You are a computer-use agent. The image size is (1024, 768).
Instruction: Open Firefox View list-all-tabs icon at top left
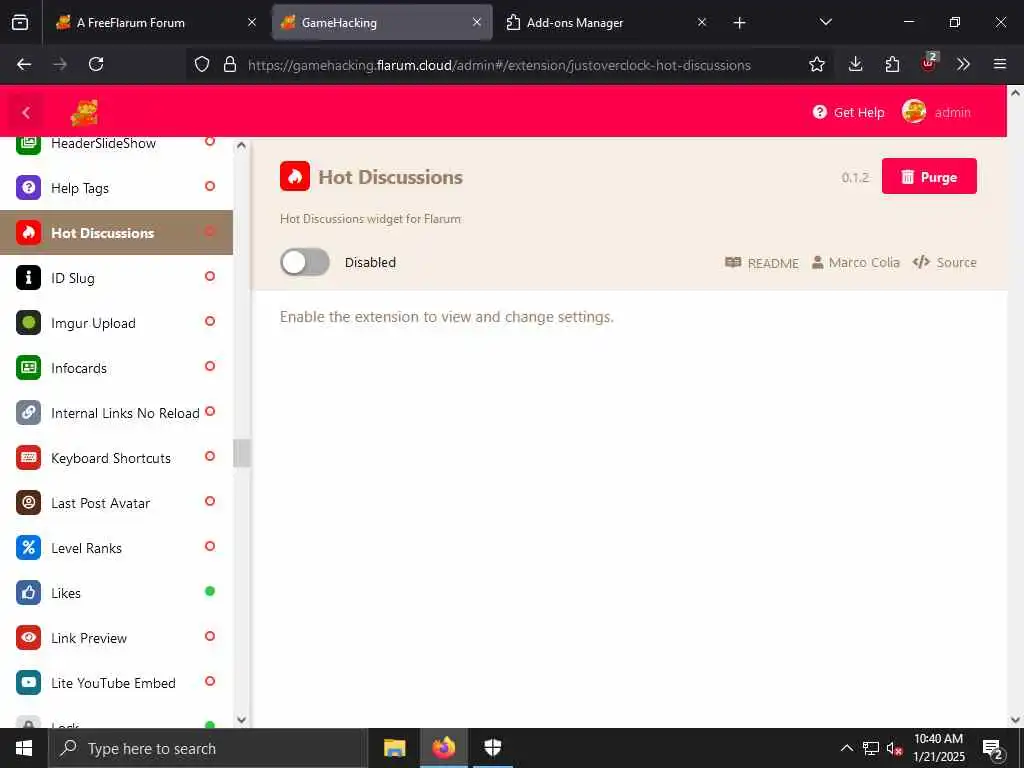click(x=20, y=23)
